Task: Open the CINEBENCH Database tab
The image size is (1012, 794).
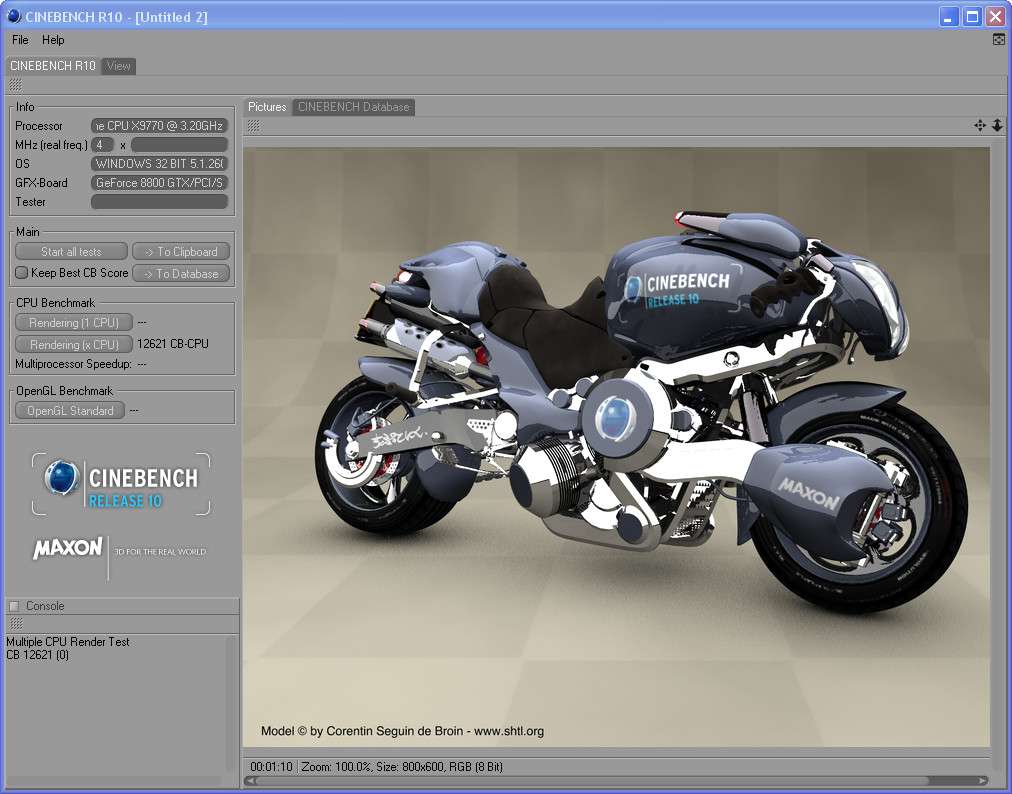Action: coord(354,107)
